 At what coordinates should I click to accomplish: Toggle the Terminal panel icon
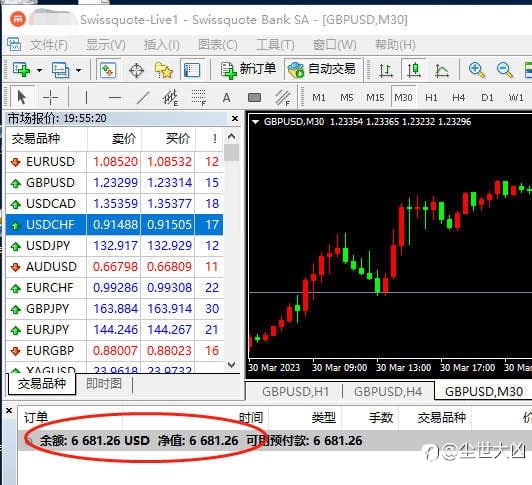[x=192, y=70]
